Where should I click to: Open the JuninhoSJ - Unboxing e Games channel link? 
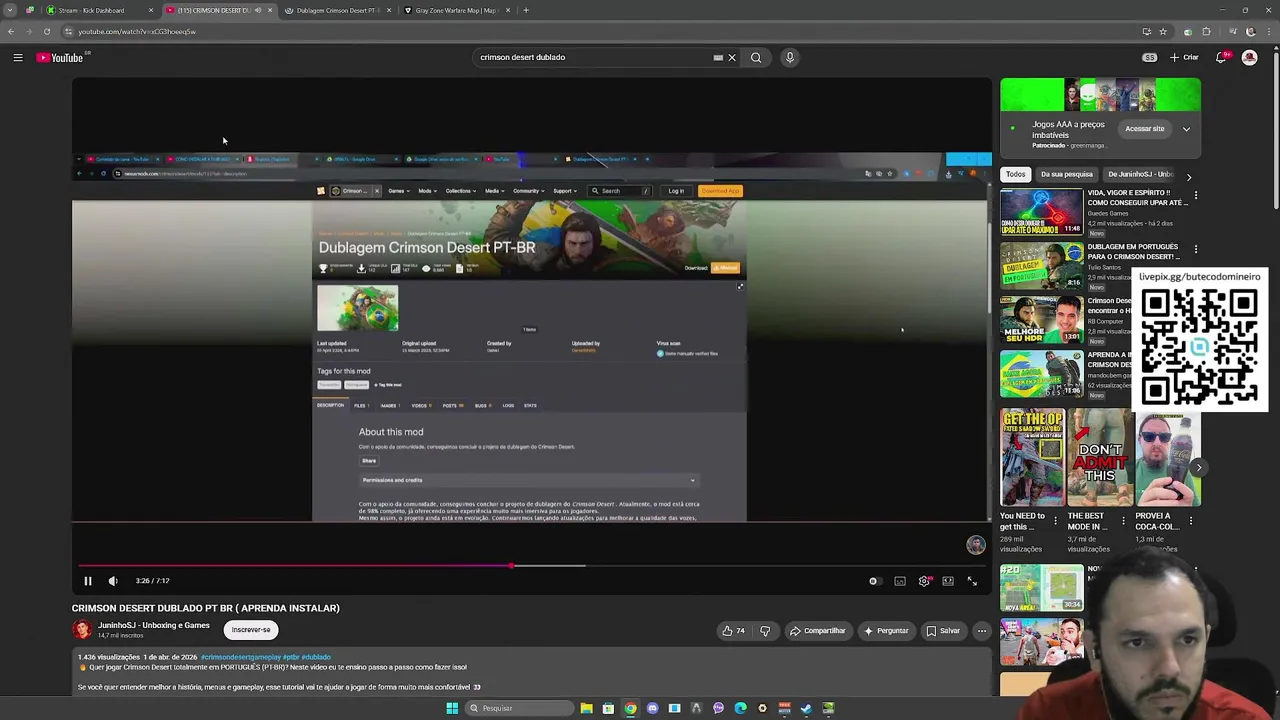coord(154,625)
